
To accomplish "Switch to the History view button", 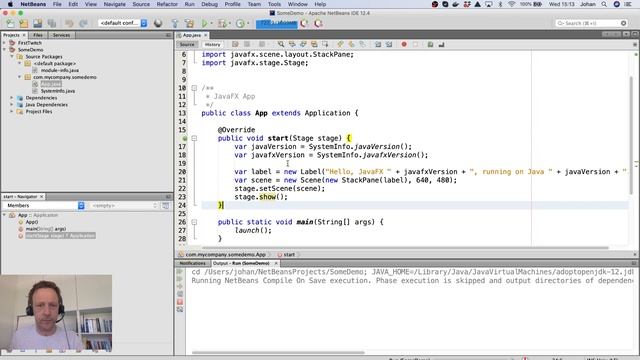I will (x=212, y=44).
